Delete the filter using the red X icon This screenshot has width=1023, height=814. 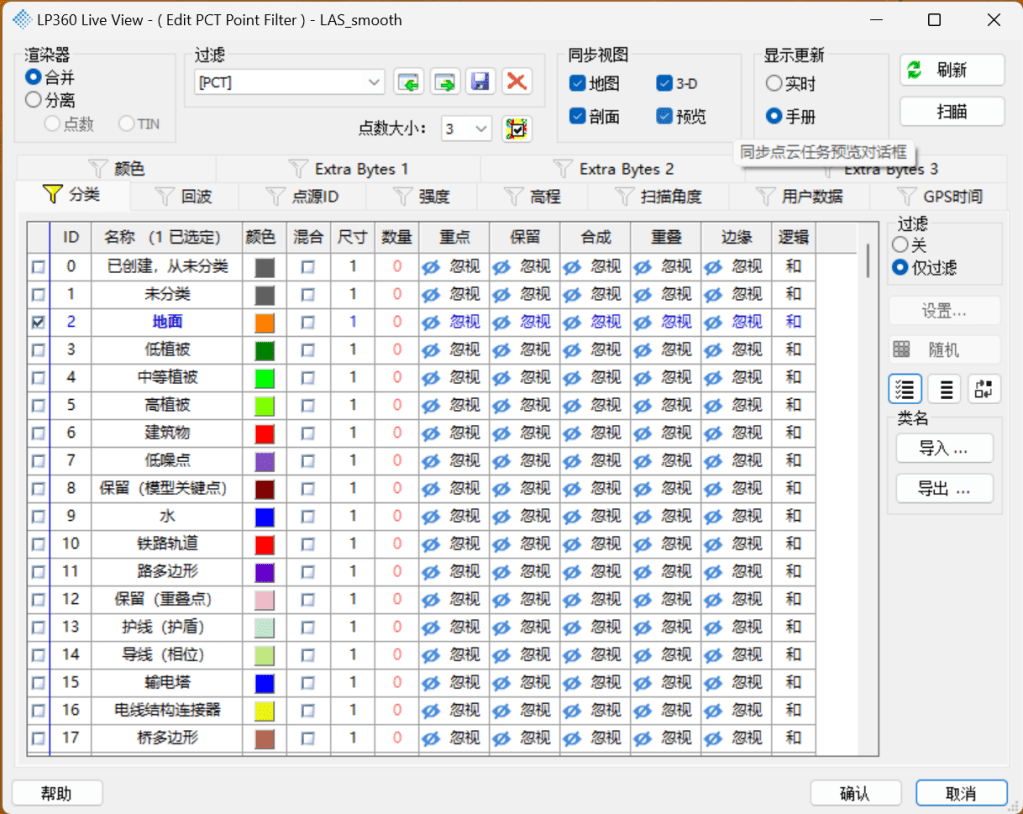pyautogui.click(x=517, y=82)
